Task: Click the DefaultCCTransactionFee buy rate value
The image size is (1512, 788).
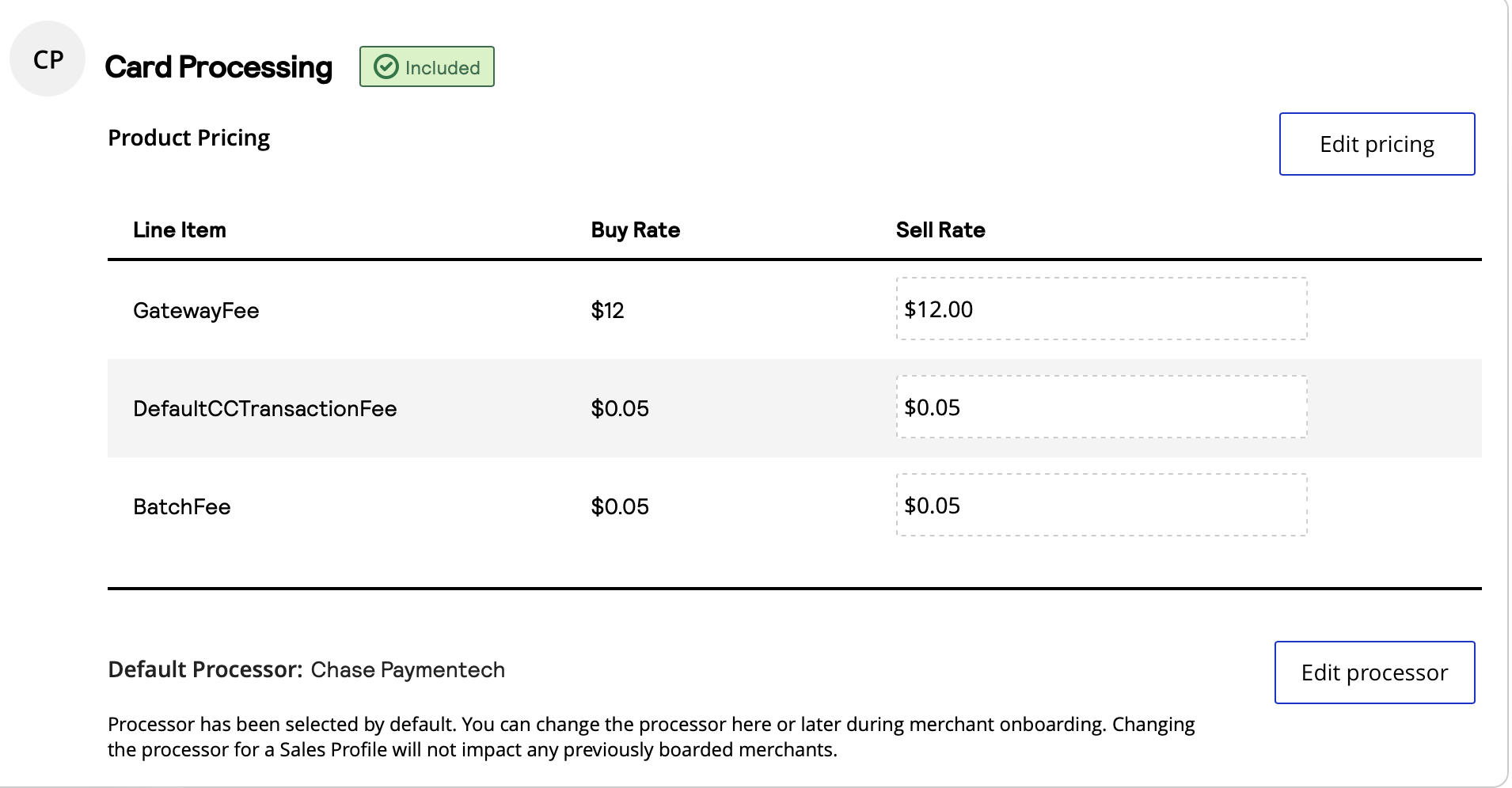Action: pos(619,408)
